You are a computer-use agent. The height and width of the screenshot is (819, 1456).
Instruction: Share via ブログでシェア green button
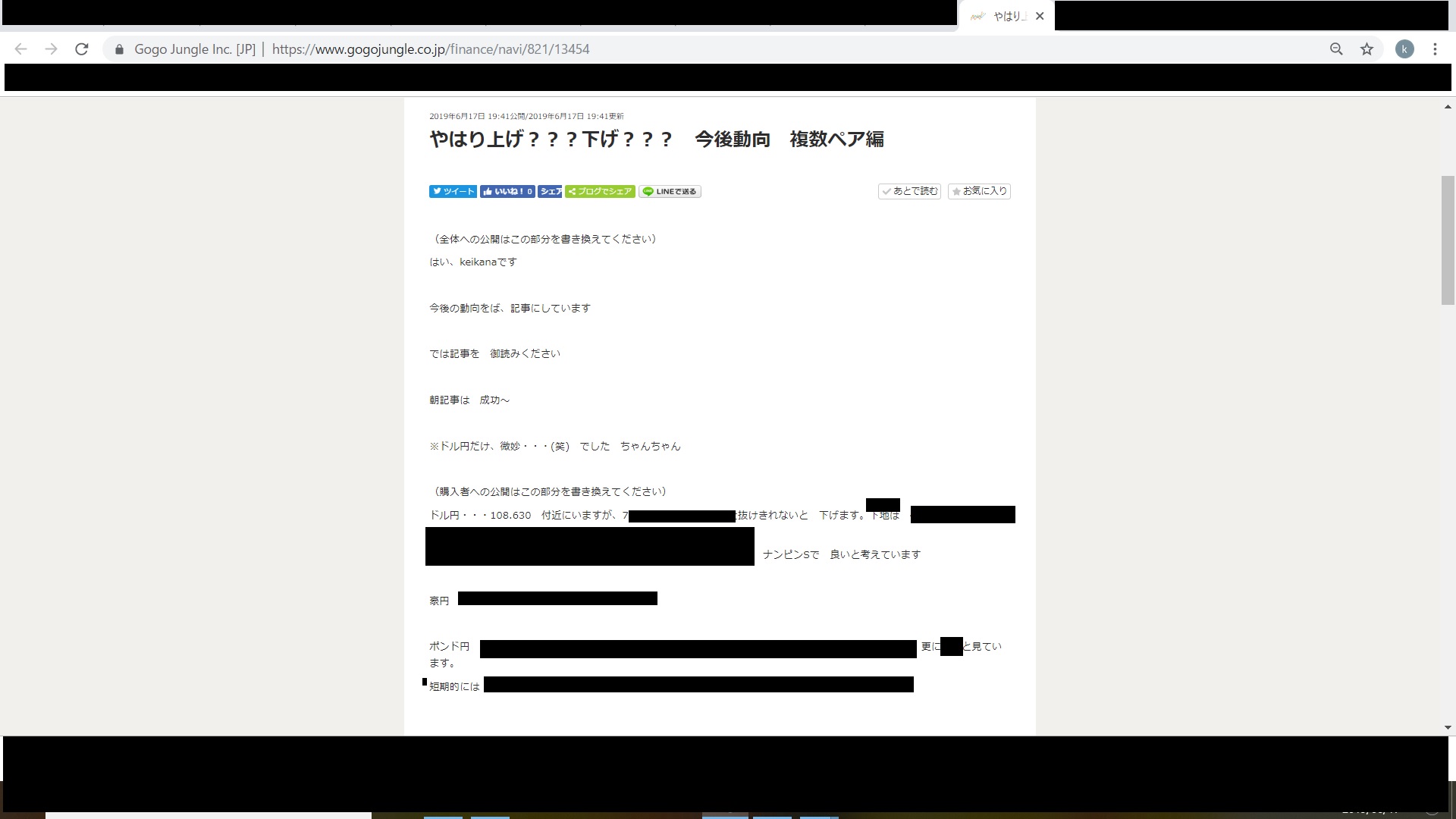[x=600, y=192]
